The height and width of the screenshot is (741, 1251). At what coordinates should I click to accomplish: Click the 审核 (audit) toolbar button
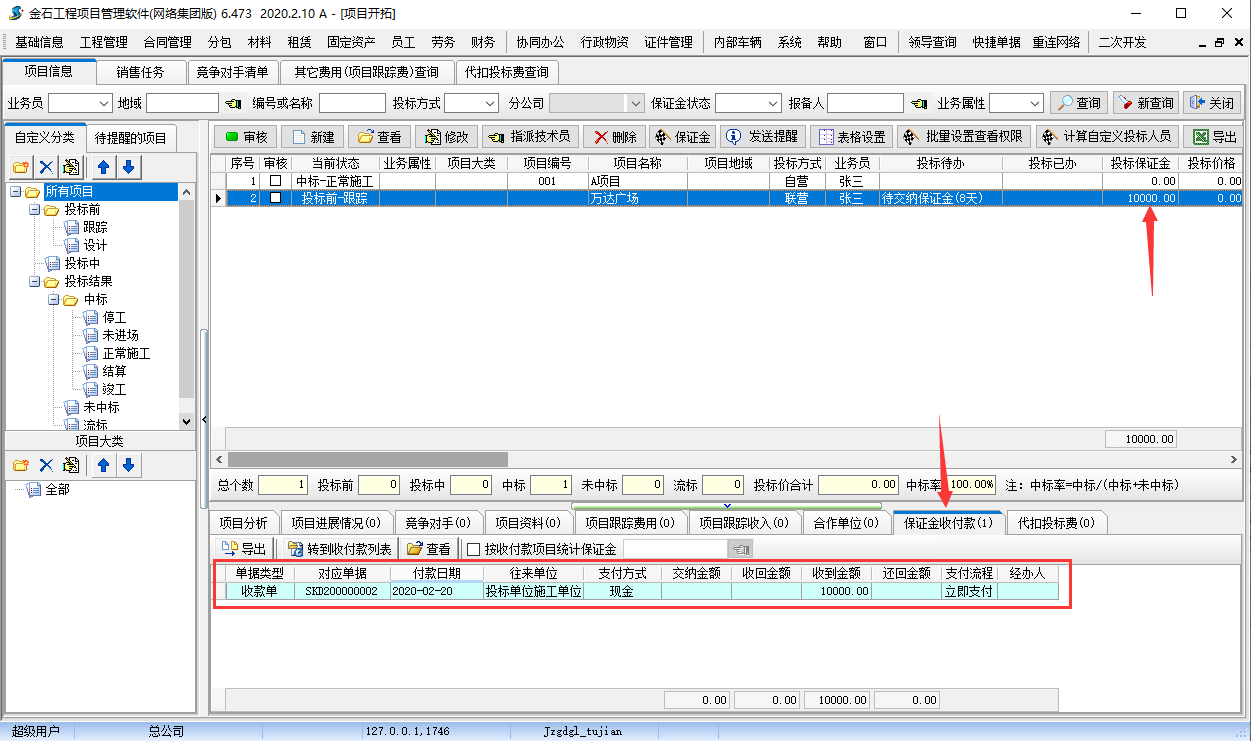click(245, 137)
